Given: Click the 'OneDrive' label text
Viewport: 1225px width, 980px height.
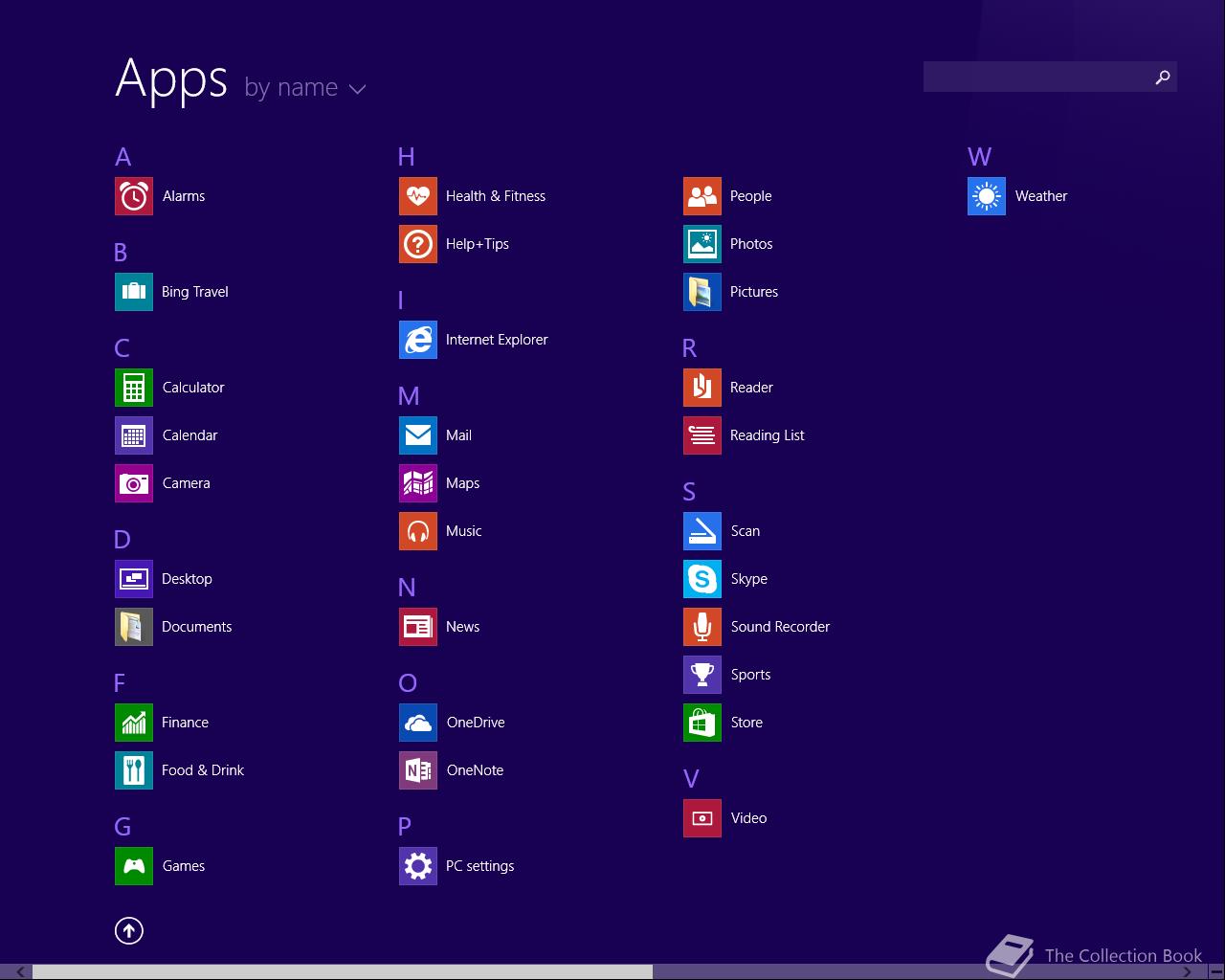Looking at the screenshot, I should tap(476, 723).
